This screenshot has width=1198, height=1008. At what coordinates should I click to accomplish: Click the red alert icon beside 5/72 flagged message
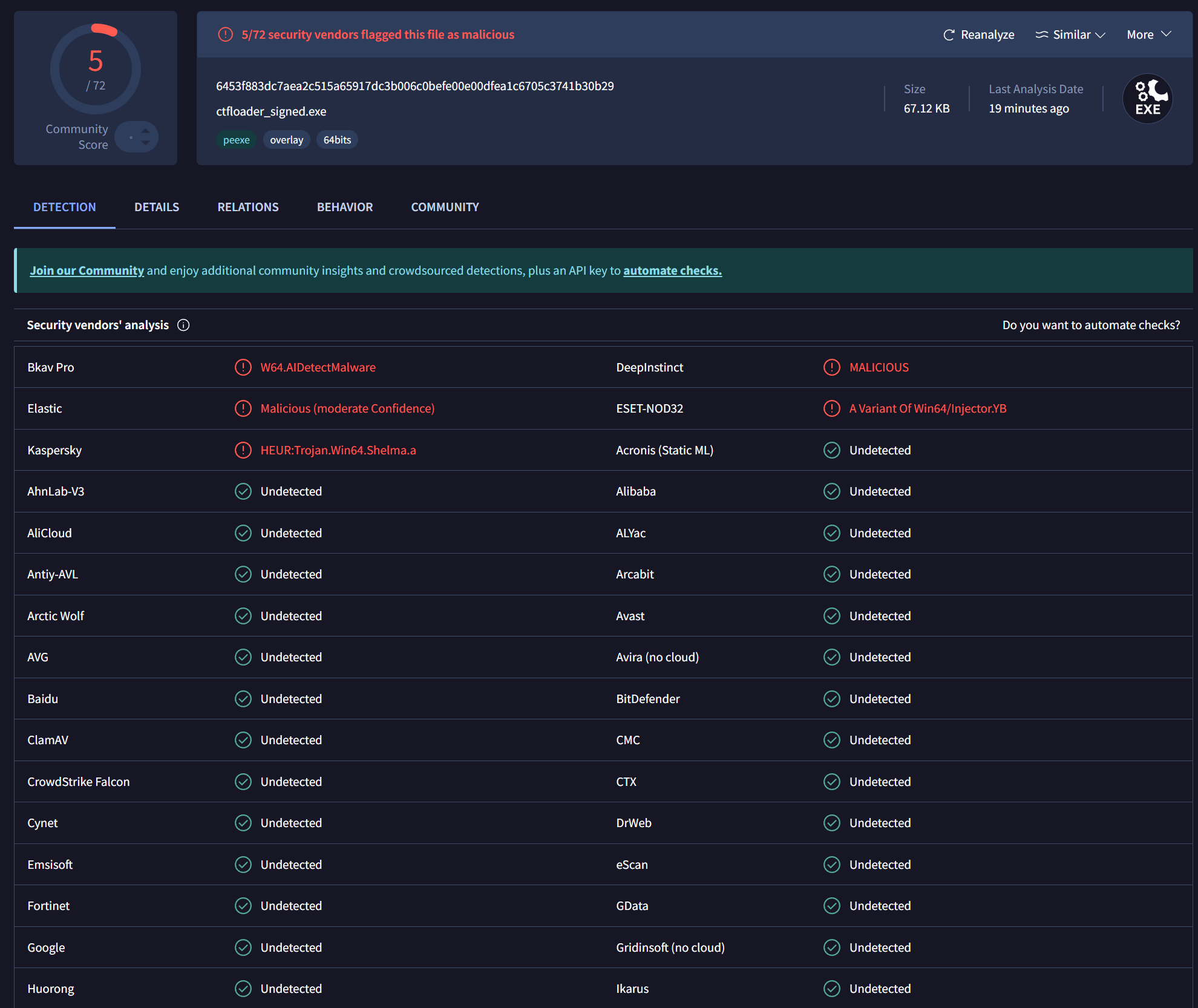(225, 34)
